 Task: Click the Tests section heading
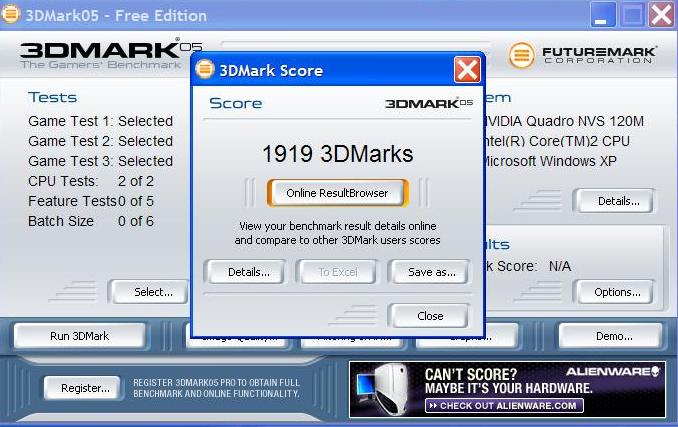click(x=52, y=97)
